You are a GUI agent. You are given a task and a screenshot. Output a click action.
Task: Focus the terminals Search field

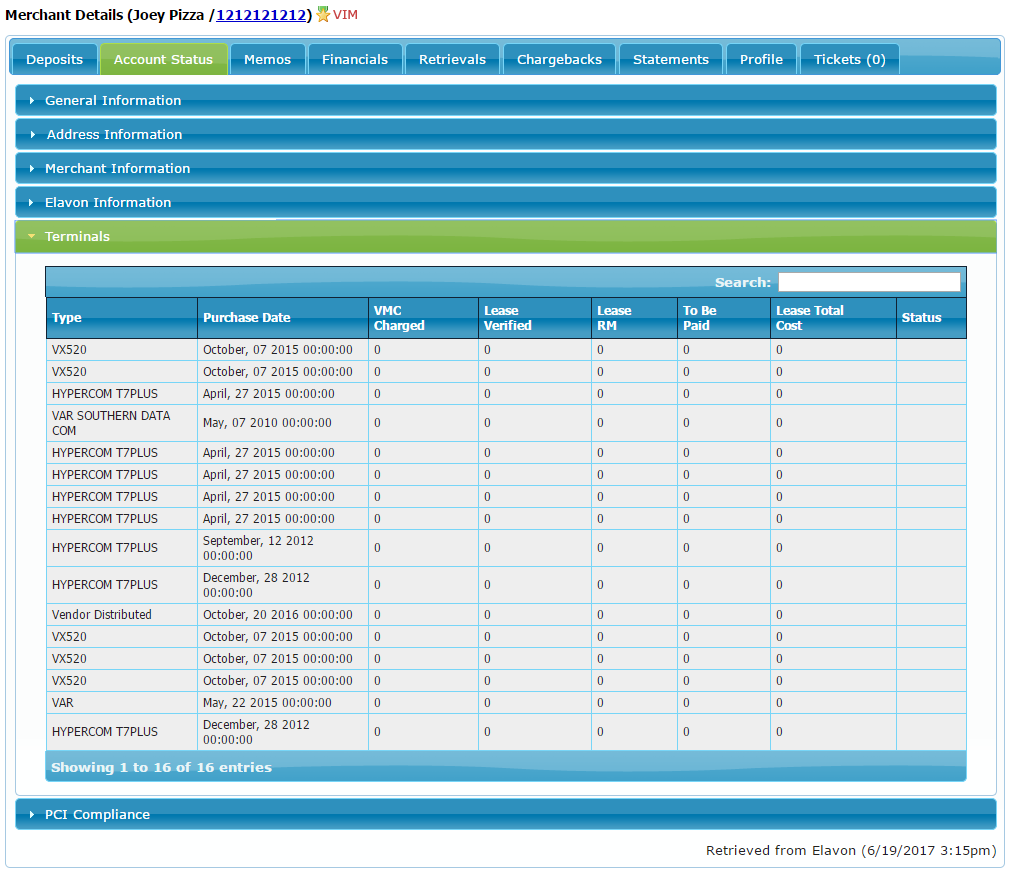point(869,282)
